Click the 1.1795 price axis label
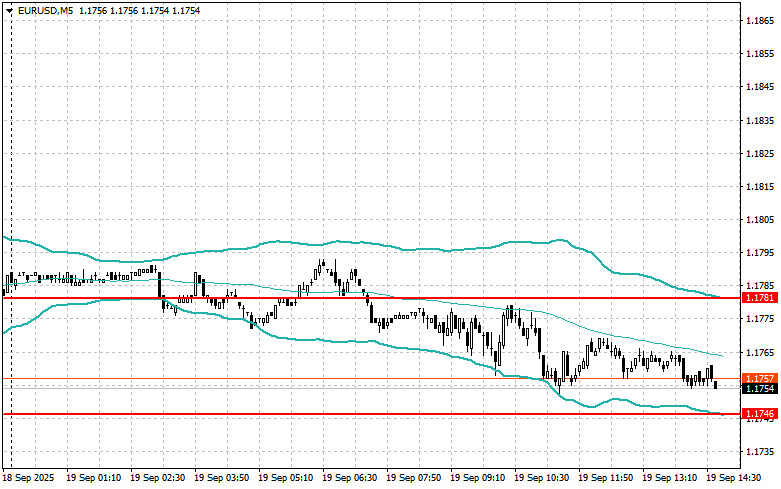 [760, 253]
